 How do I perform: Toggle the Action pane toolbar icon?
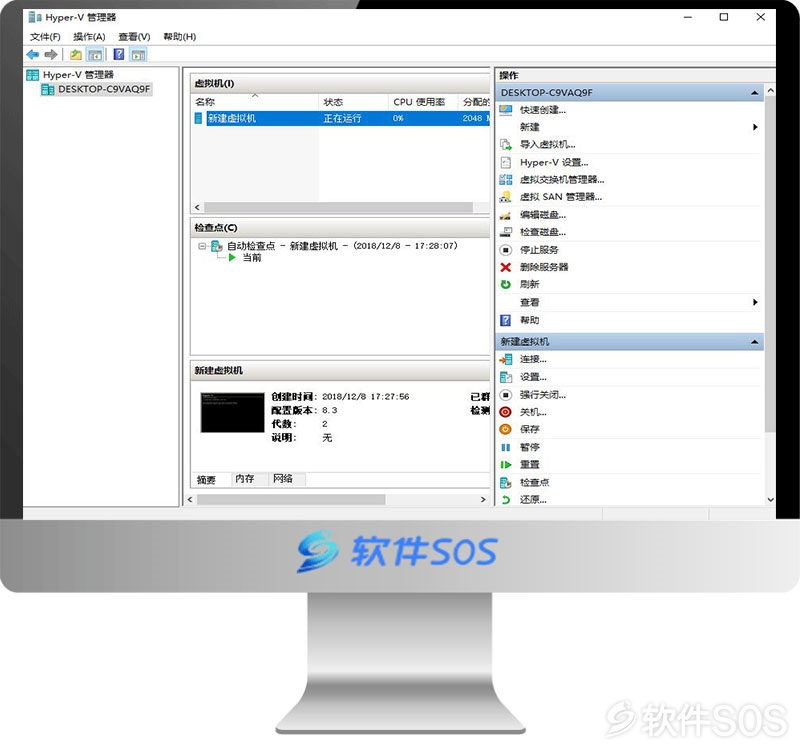coord(138,55)
